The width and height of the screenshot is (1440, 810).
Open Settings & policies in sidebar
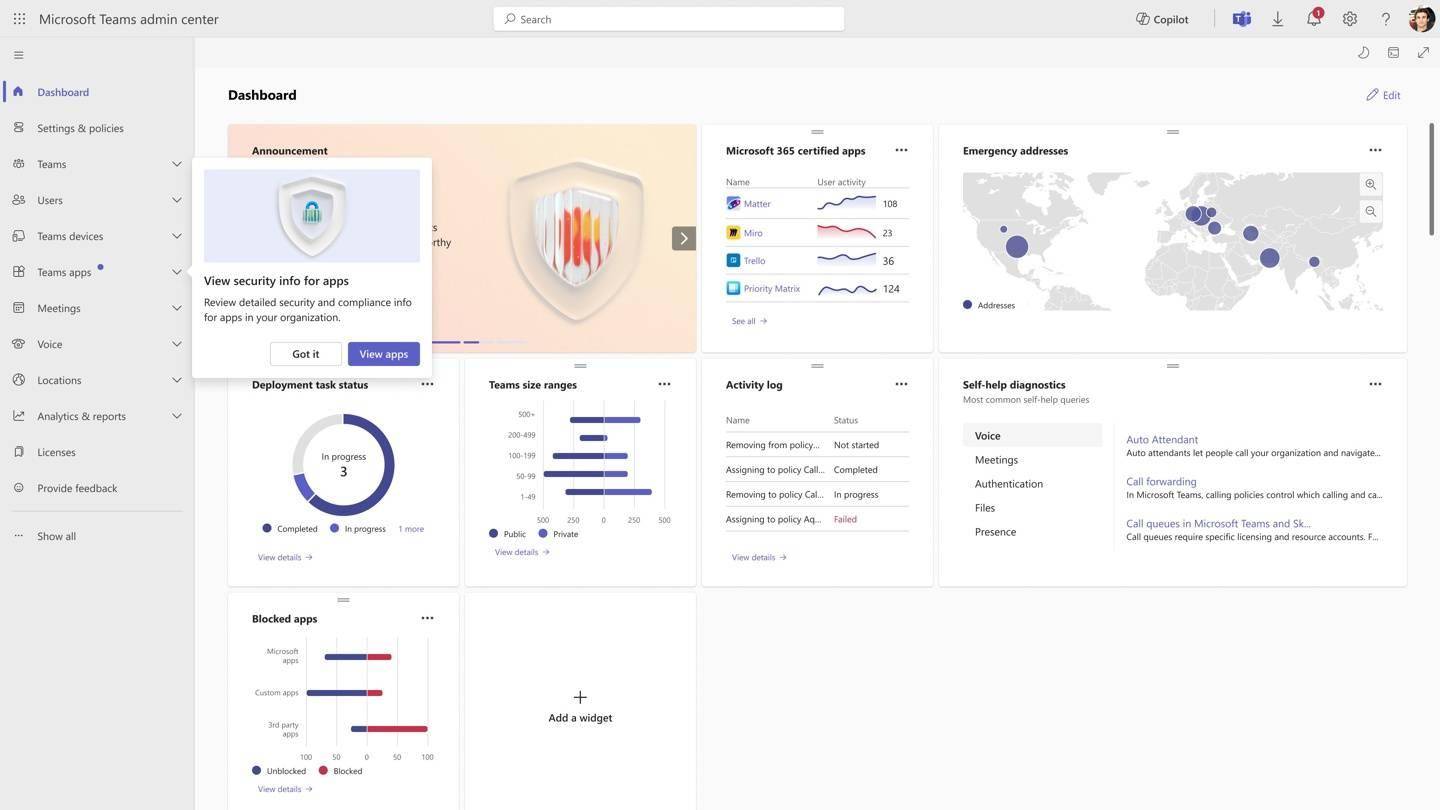coord(97,128)
